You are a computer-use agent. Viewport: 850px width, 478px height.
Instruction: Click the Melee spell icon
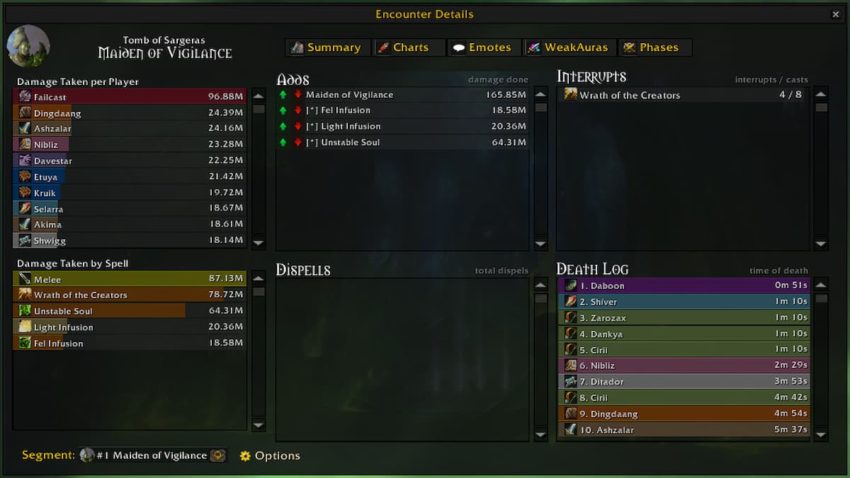point(25,279)
